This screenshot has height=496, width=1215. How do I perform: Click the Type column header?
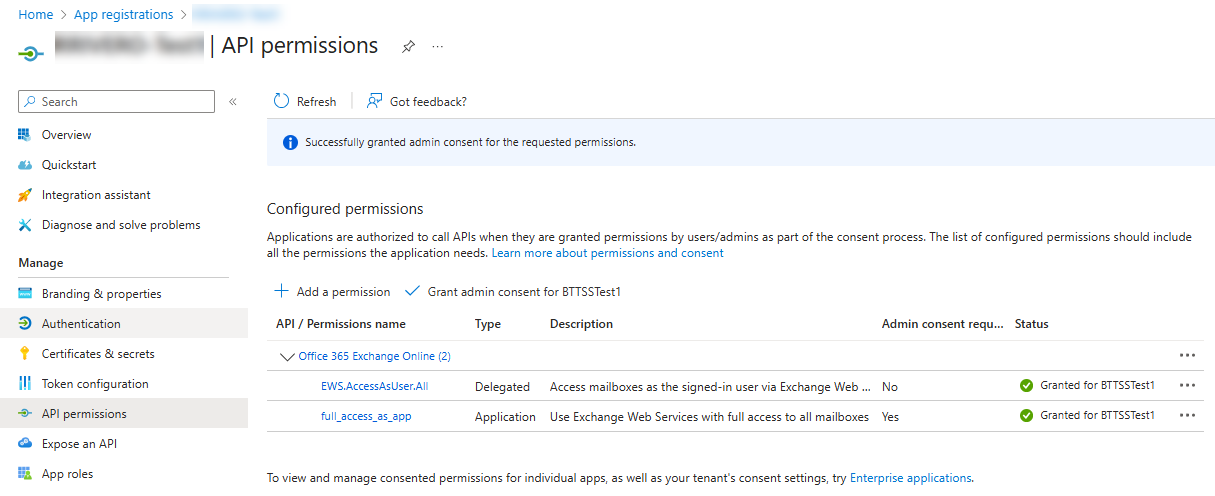point(488,324)
